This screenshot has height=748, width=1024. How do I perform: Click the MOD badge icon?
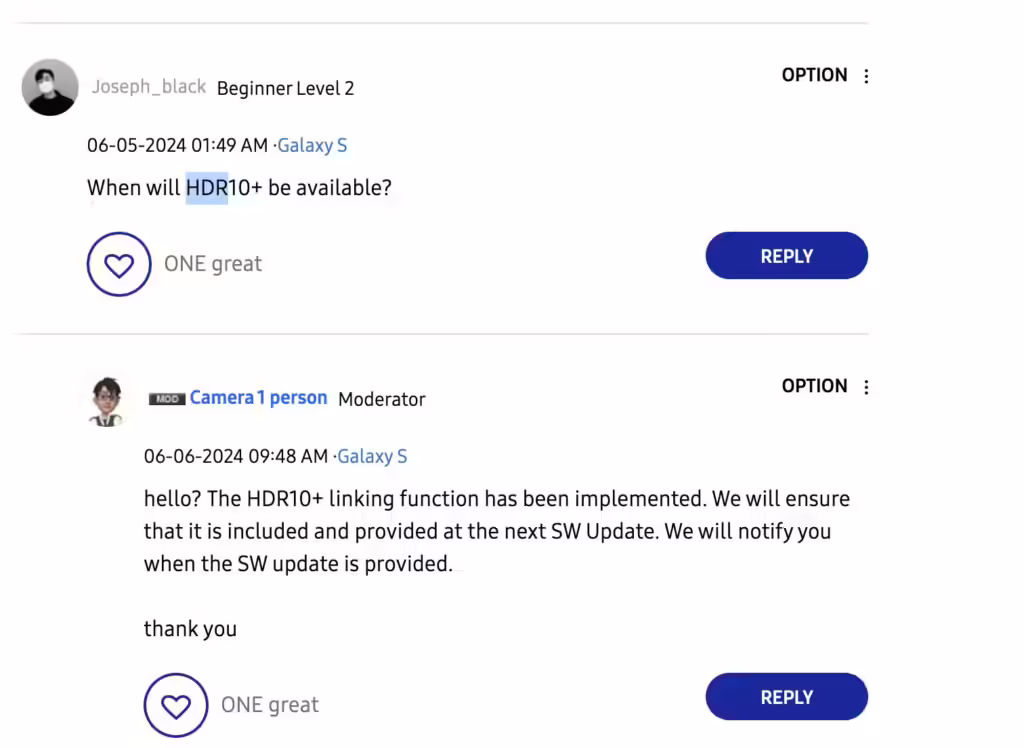pyautogui.click(x=167, y=398)
